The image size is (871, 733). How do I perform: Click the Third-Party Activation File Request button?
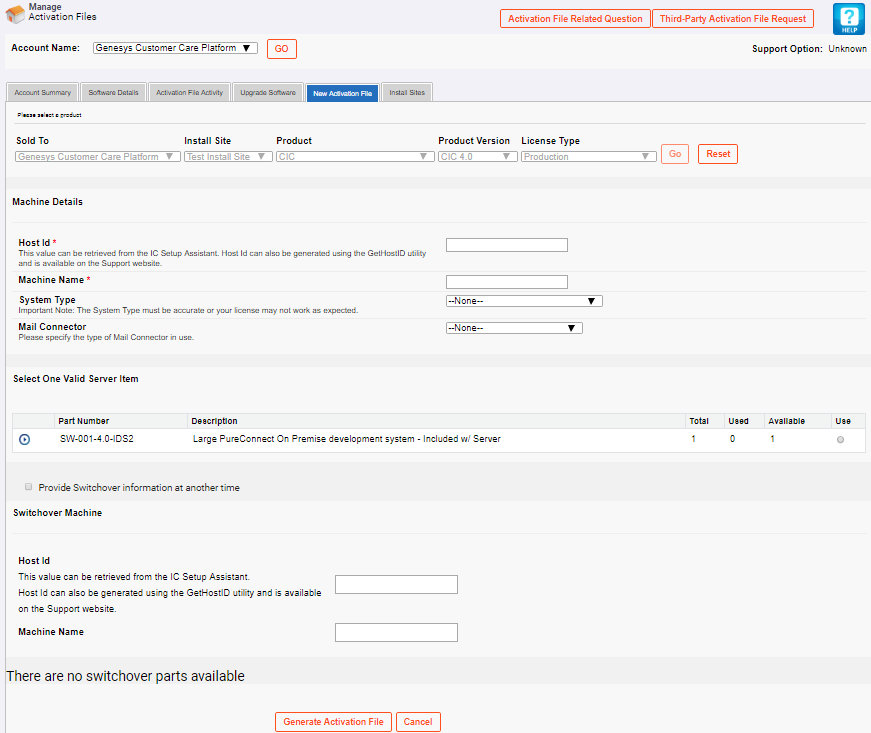pos(733,18)
